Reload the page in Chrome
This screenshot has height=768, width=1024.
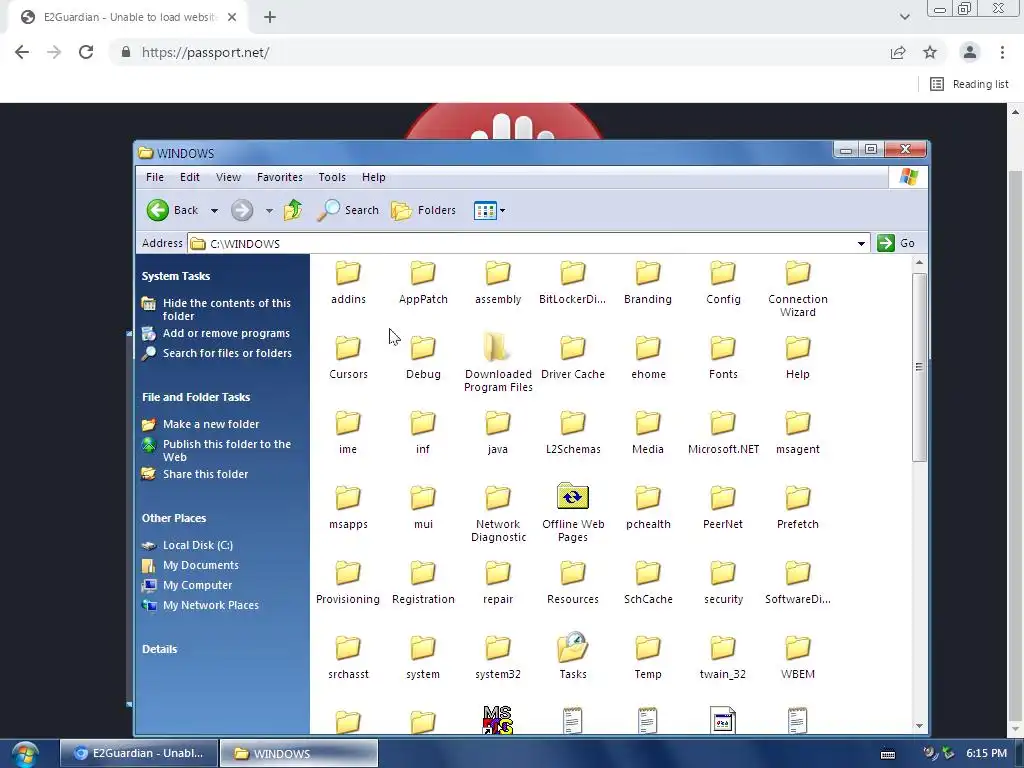pos(86,52)
